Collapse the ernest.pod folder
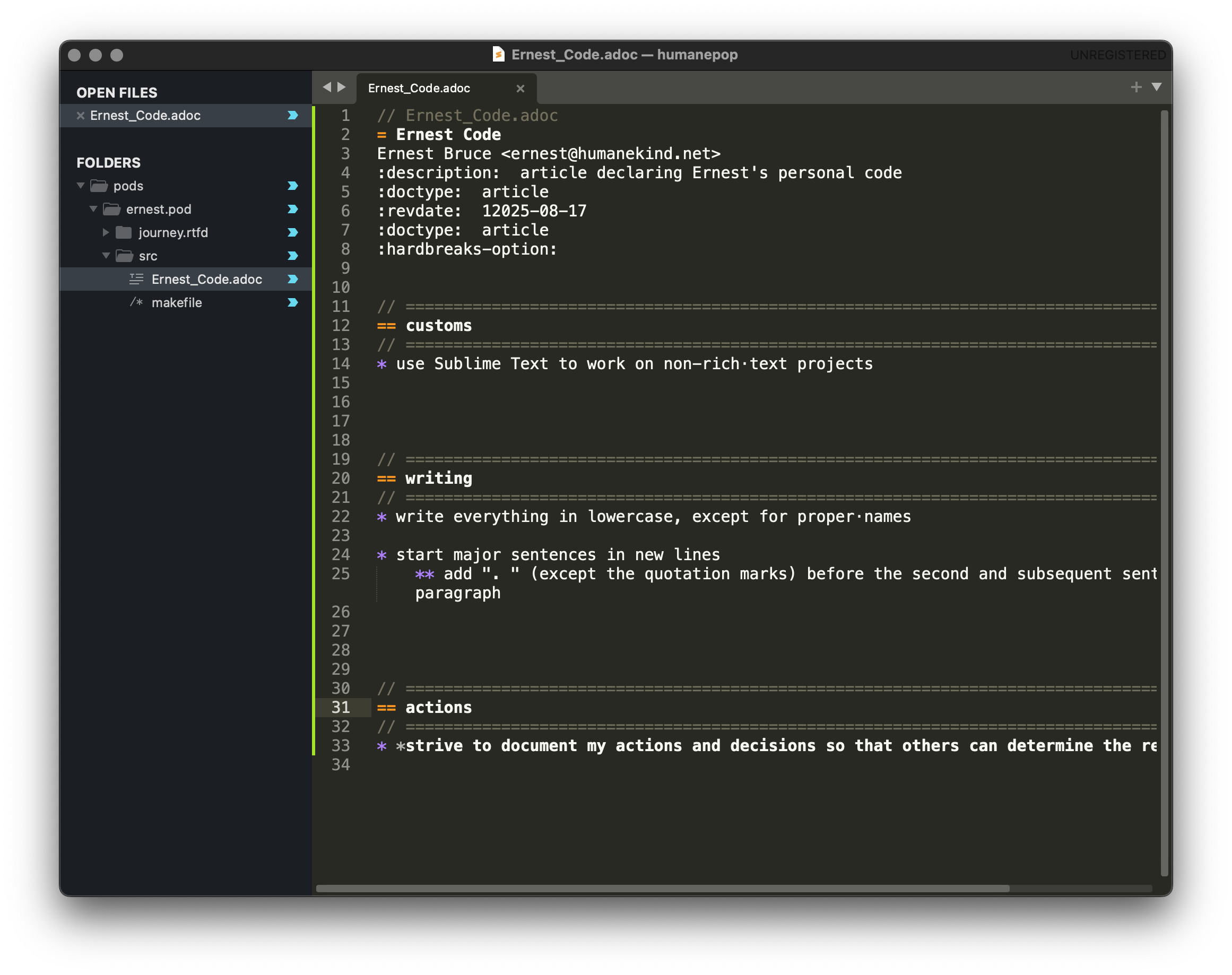 (93, 210)
